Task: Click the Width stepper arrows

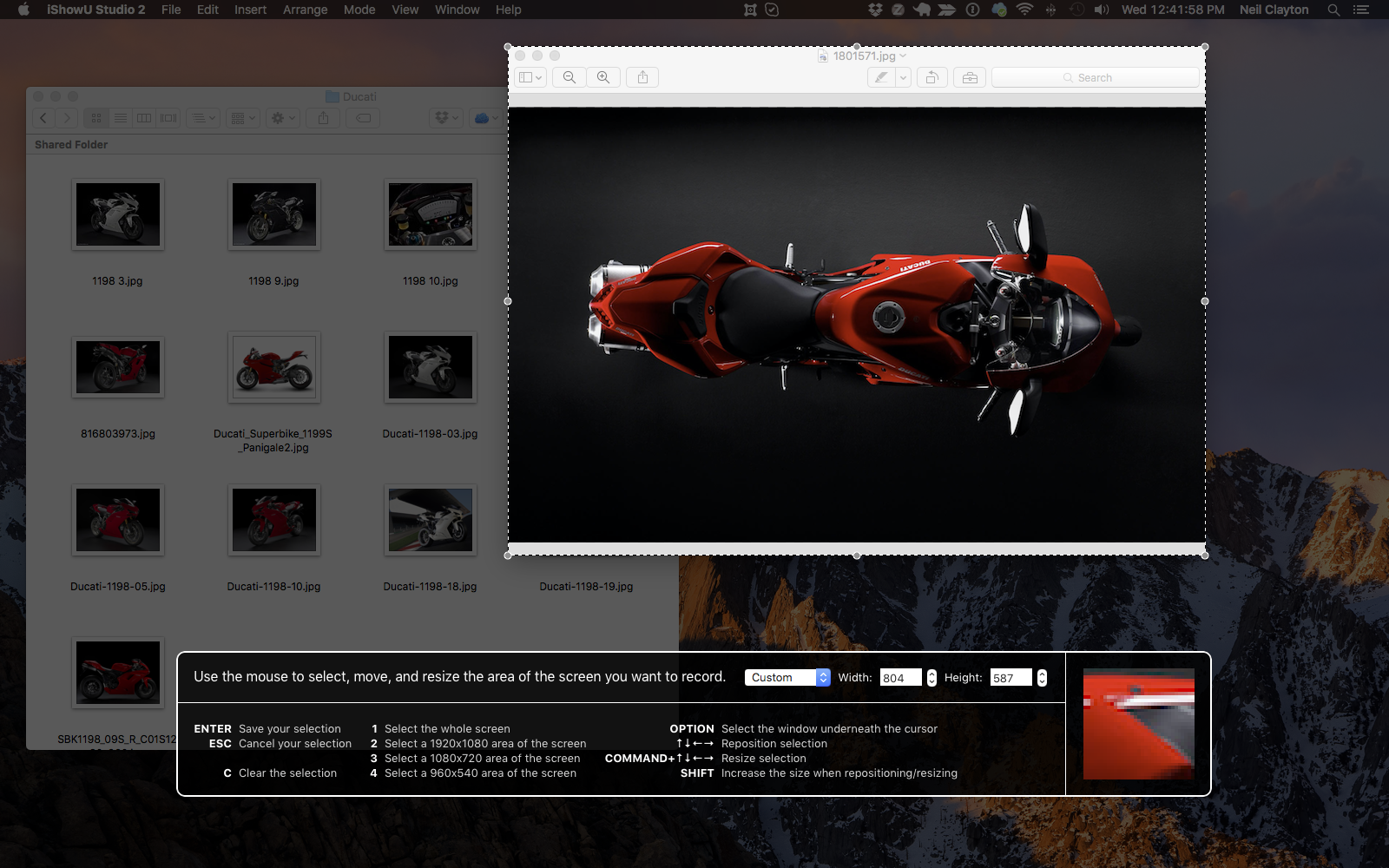Action: click(931, 678)
